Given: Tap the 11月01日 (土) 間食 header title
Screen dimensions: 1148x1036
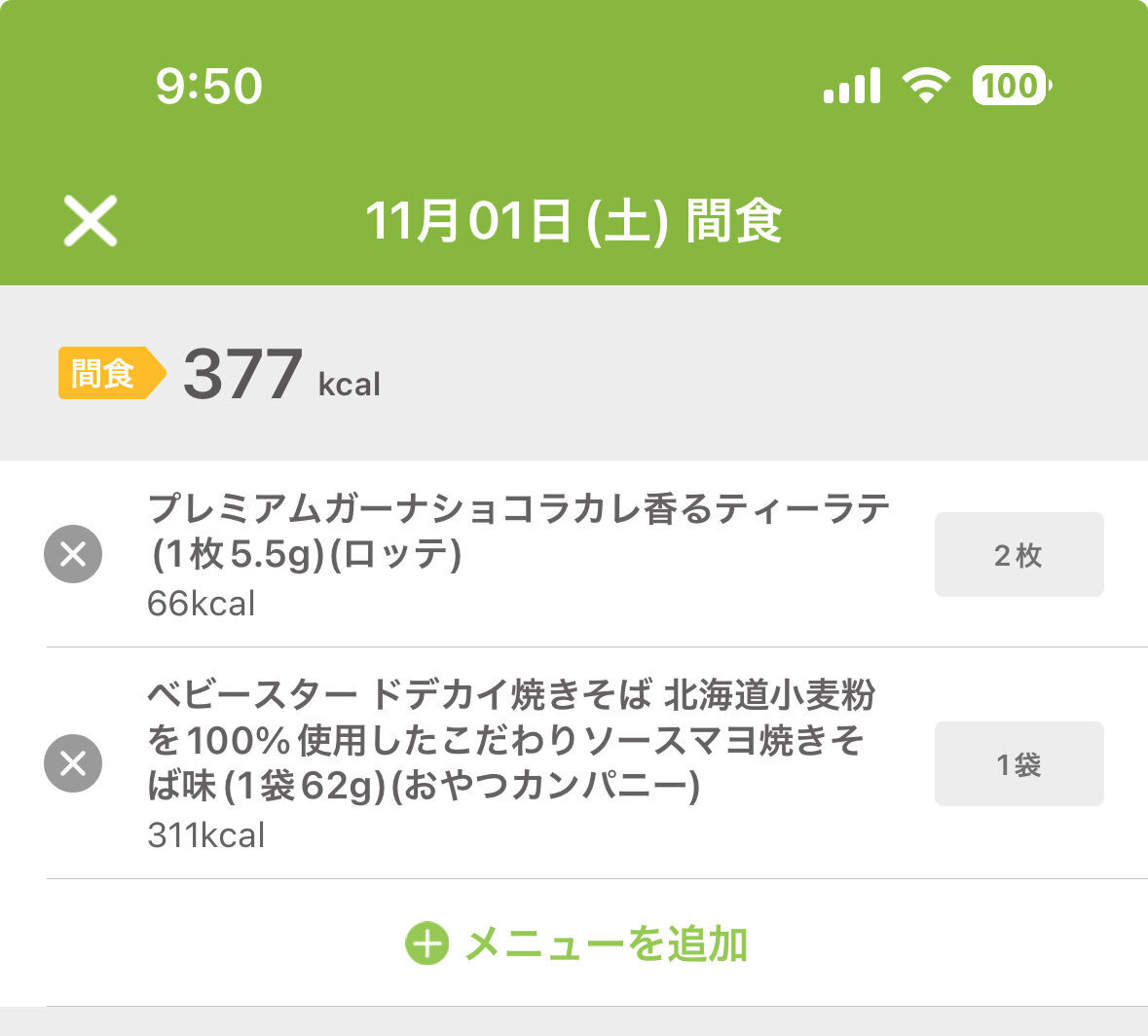Looking at the screenshot, I should 574,221.
